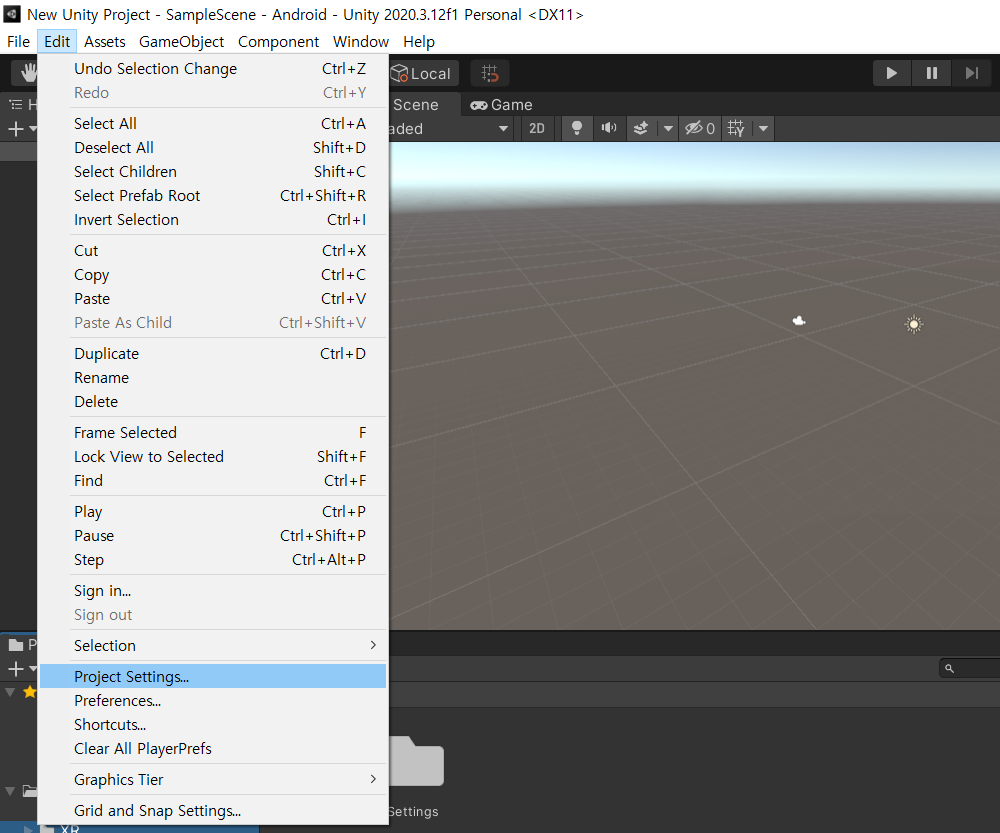Click the Pause button
Screen dimensions: 1000x833
click(932, 73)
